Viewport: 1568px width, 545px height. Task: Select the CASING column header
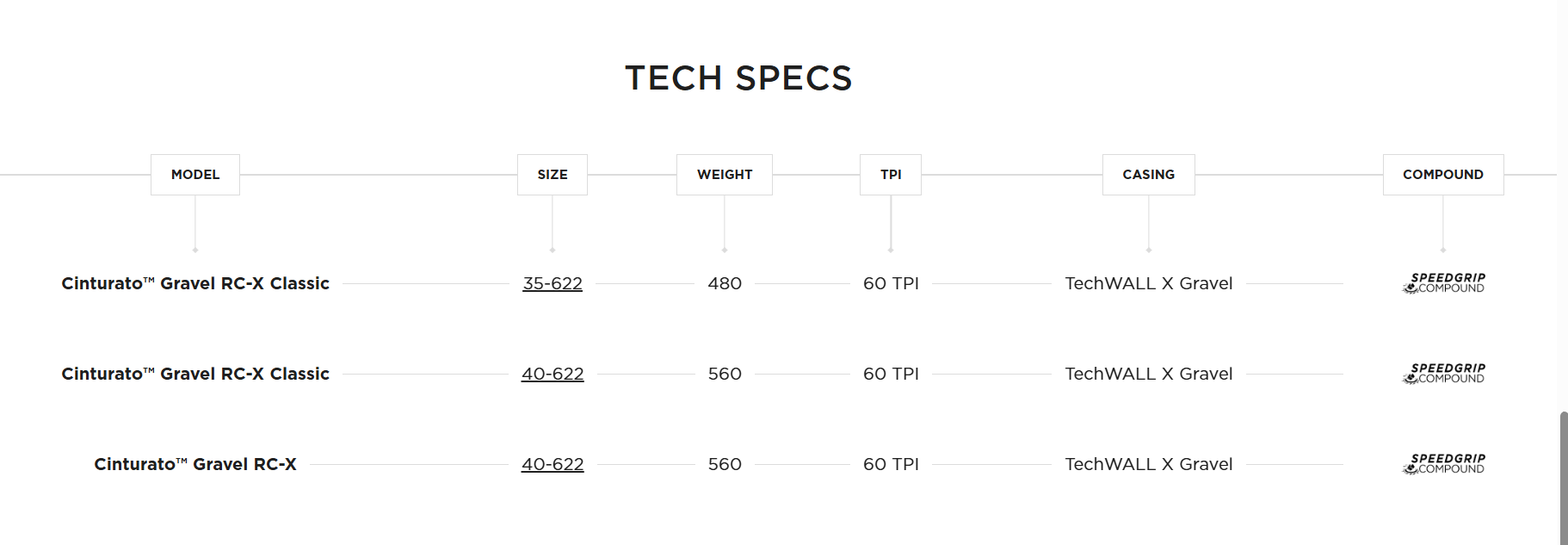pos(1148,175)
